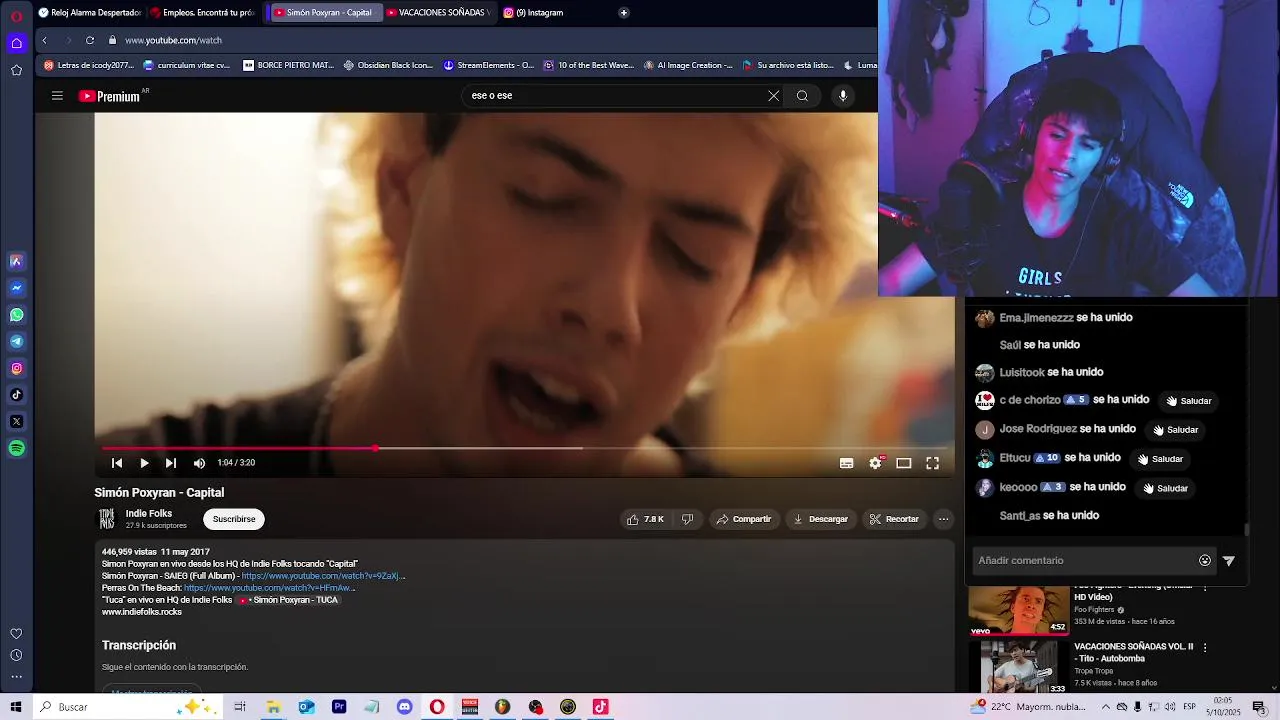Greet 'c de chorizo' with Saludar
The width and height of the screenshot is (1280, 720).
point(1189,401)
